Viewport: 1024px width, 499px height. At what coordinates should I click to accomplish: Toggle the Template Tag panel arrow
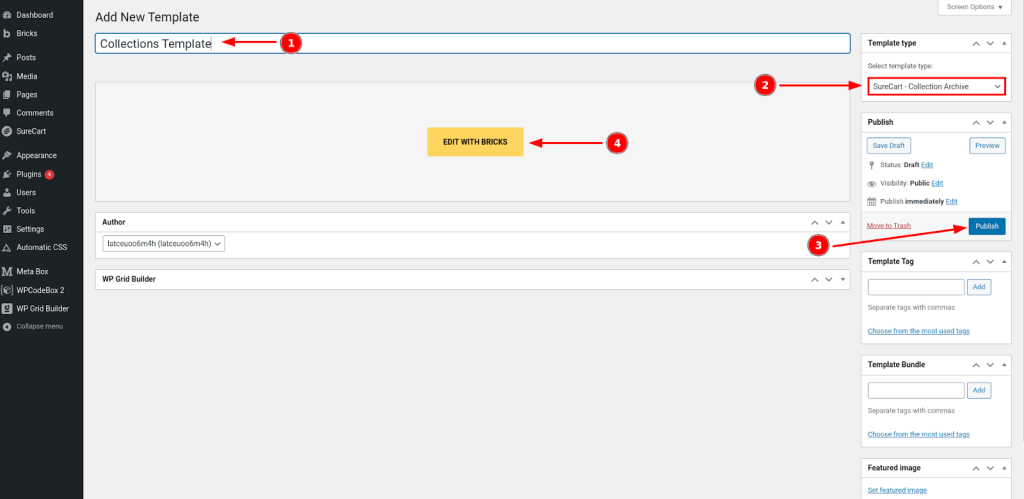click(x=1004, y=261)
